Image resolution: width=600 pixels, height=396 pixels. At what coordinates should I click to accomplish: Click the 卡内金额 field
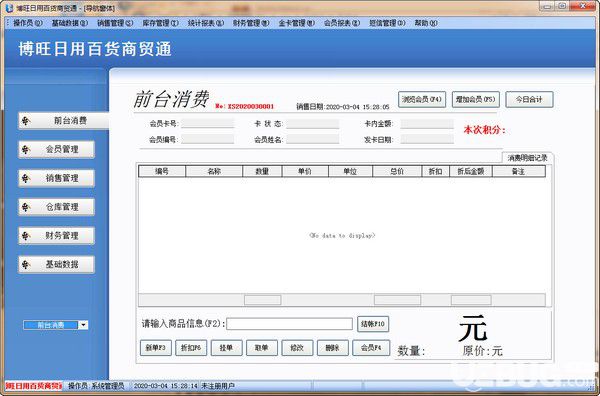pyautogui.click(x=427, y=124)
